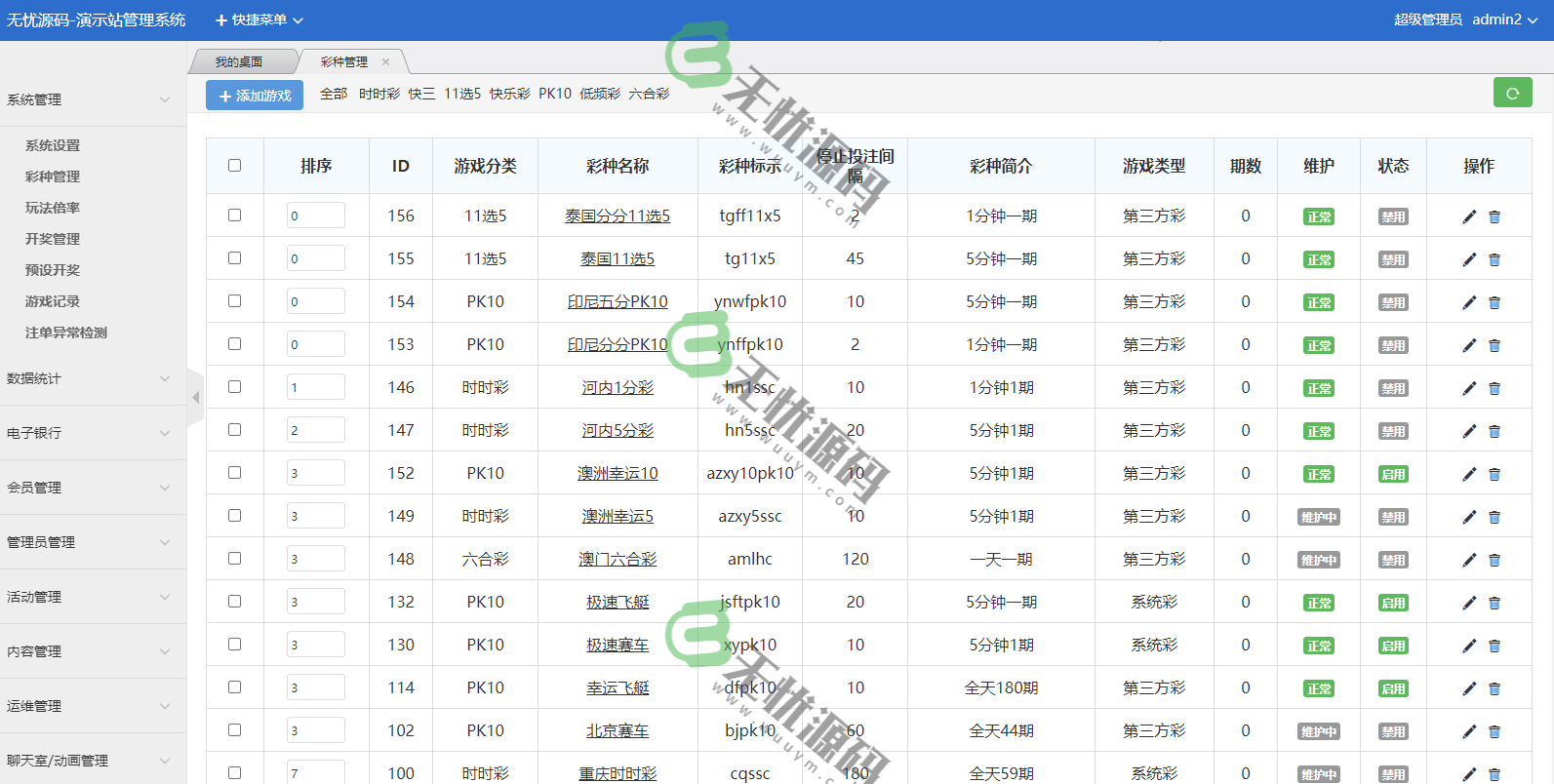This screenshot has width=1554, height=784.
Task: Check the box for ID 114 row
Action: [x=234, y=686]
